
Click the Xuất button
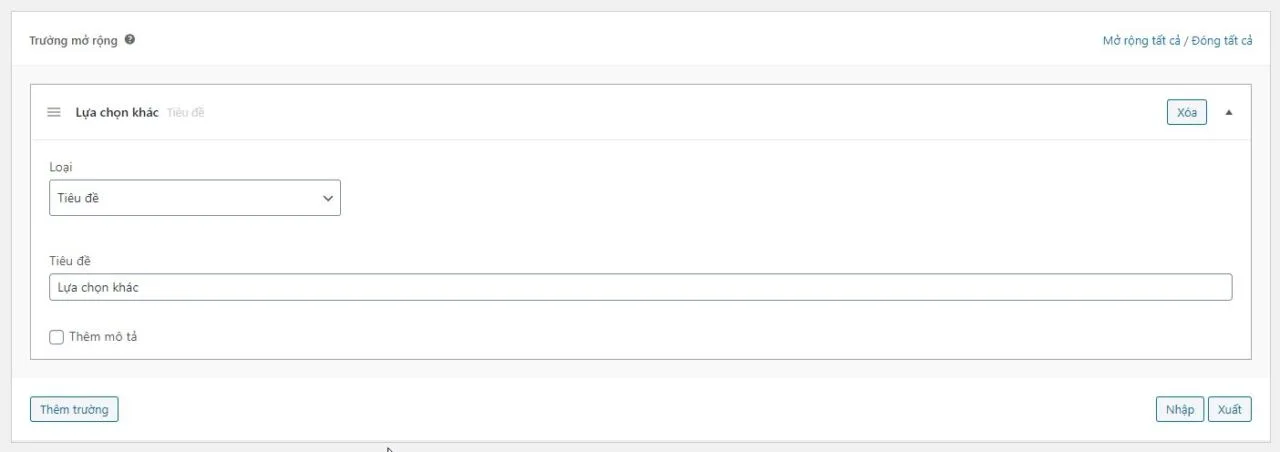(x=1230, y=409)
